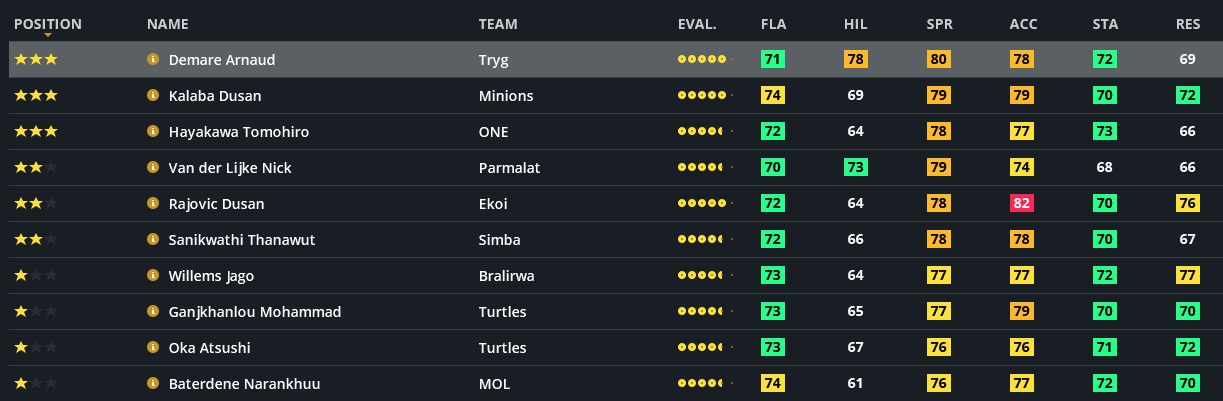Screen dimensions: 1223x401
Task: Click info icon next to Demare Arnaud
Action: pyautogui.click(x=153, y=60)
